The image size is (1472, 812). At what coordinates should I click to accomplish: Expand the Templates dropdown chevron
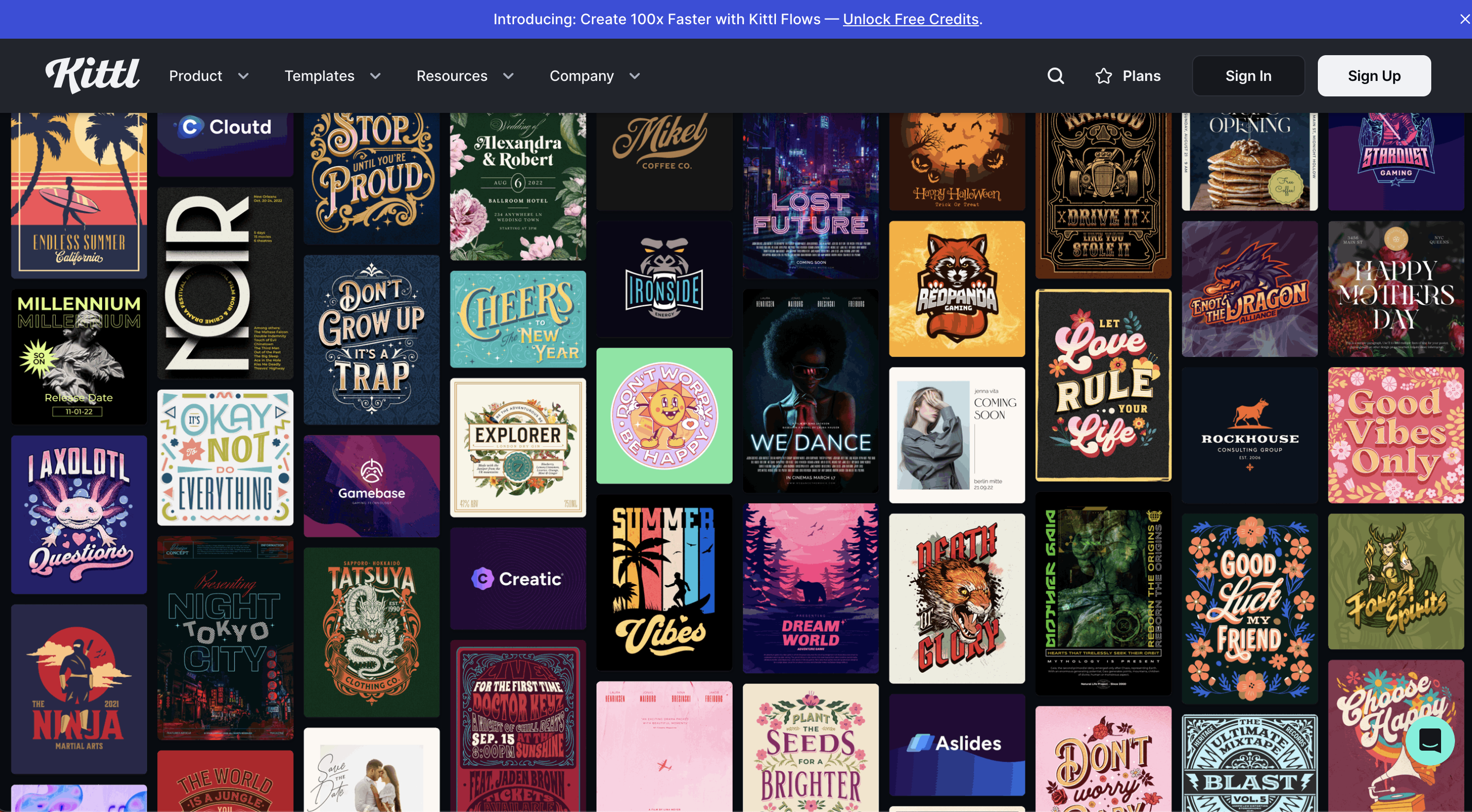click(x=375, y=76)
